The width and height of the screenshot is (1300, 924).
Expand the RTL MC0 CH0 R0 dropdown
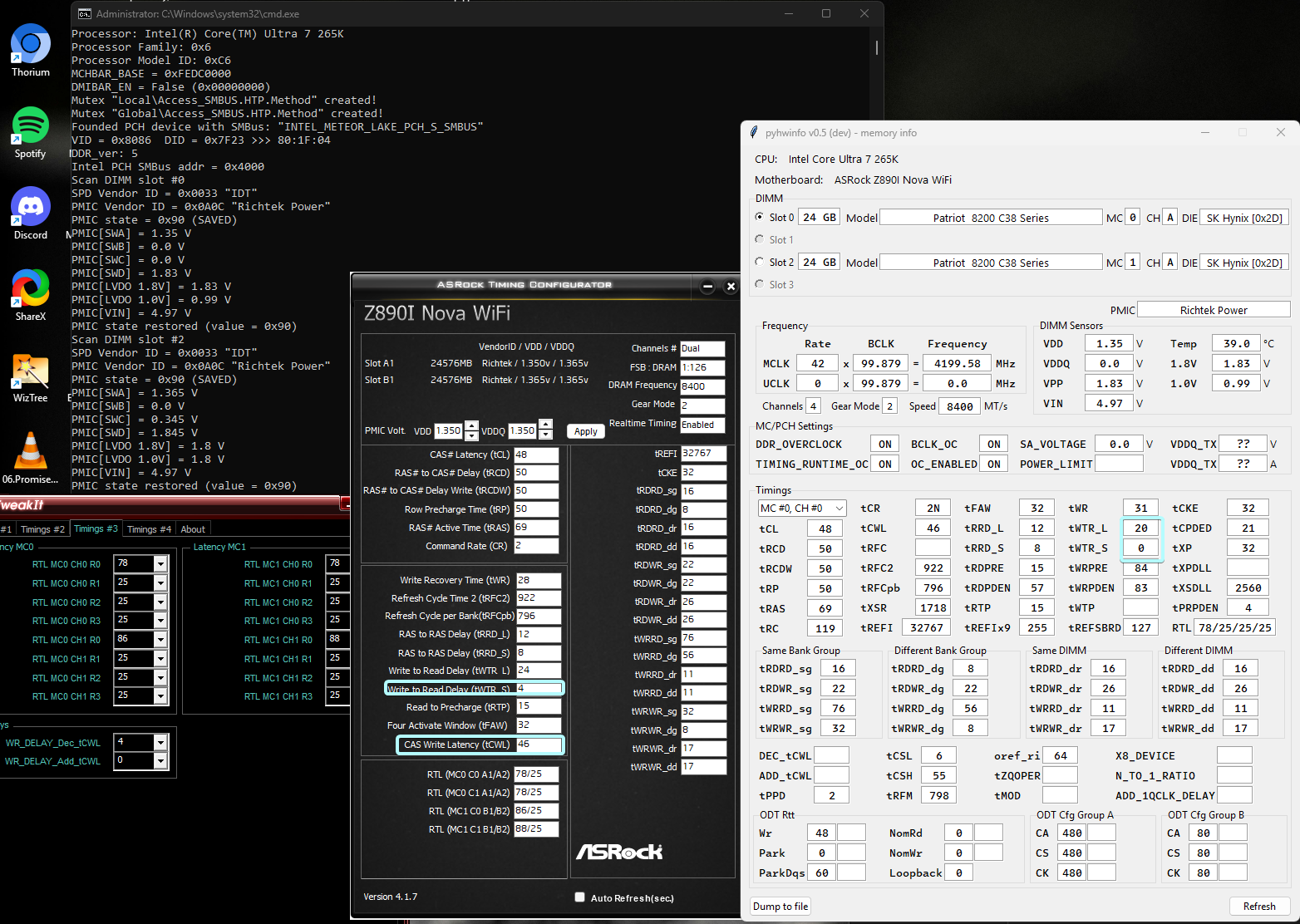tap(160, 564)
